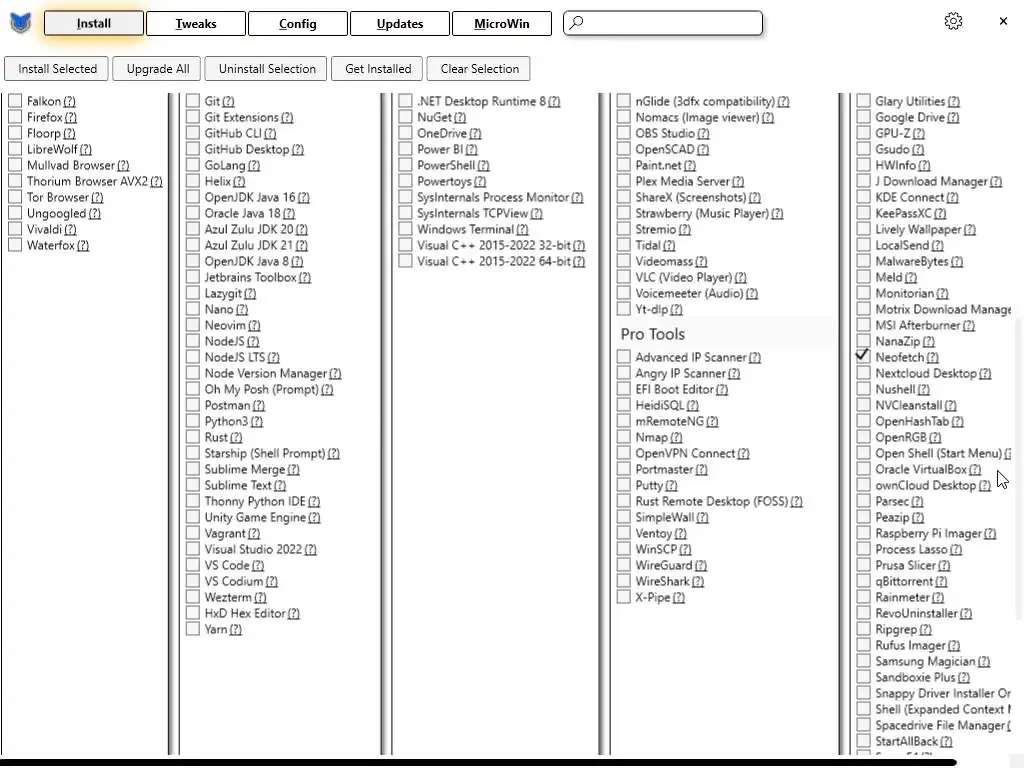This screenshot has height=768, width=1024.
Task: Click the vertical scrollbar on right edge
Action: click(x=1018, y=467)
